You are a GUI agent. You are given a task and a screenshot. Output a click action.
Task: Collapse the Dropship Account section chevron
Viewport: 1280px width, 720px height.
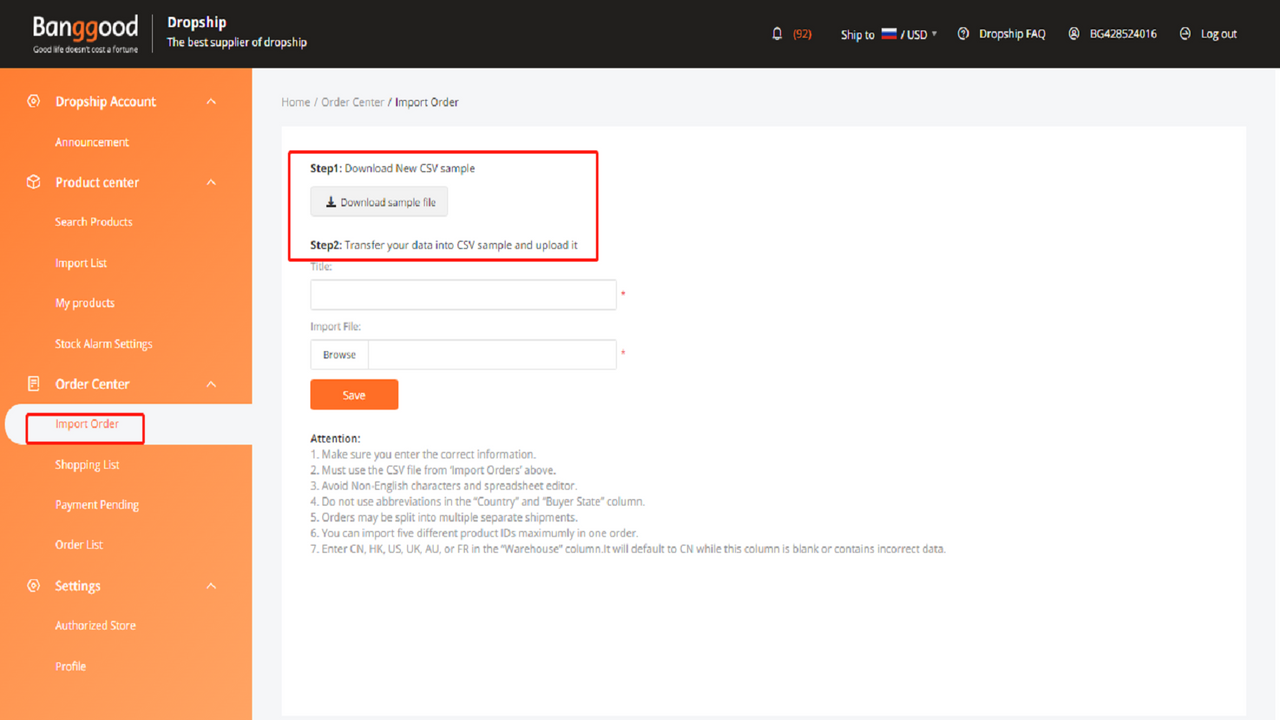point(211,102)
